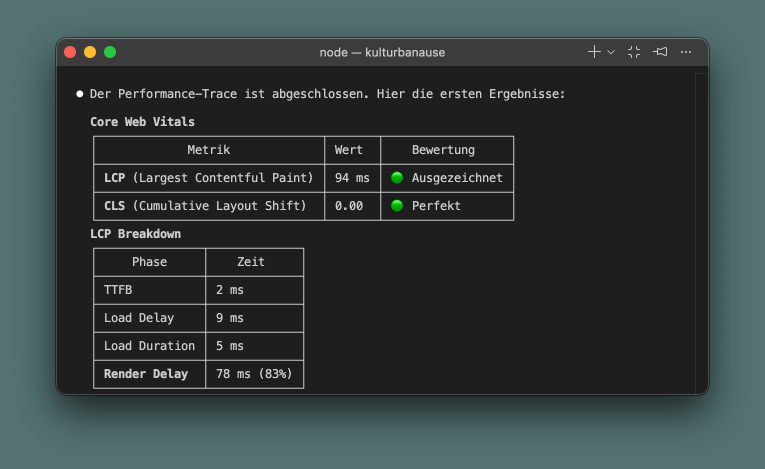Viewport: 765px width, 469px height.
Task: Click the white bullet before the trace message
Action: (80, 94)
